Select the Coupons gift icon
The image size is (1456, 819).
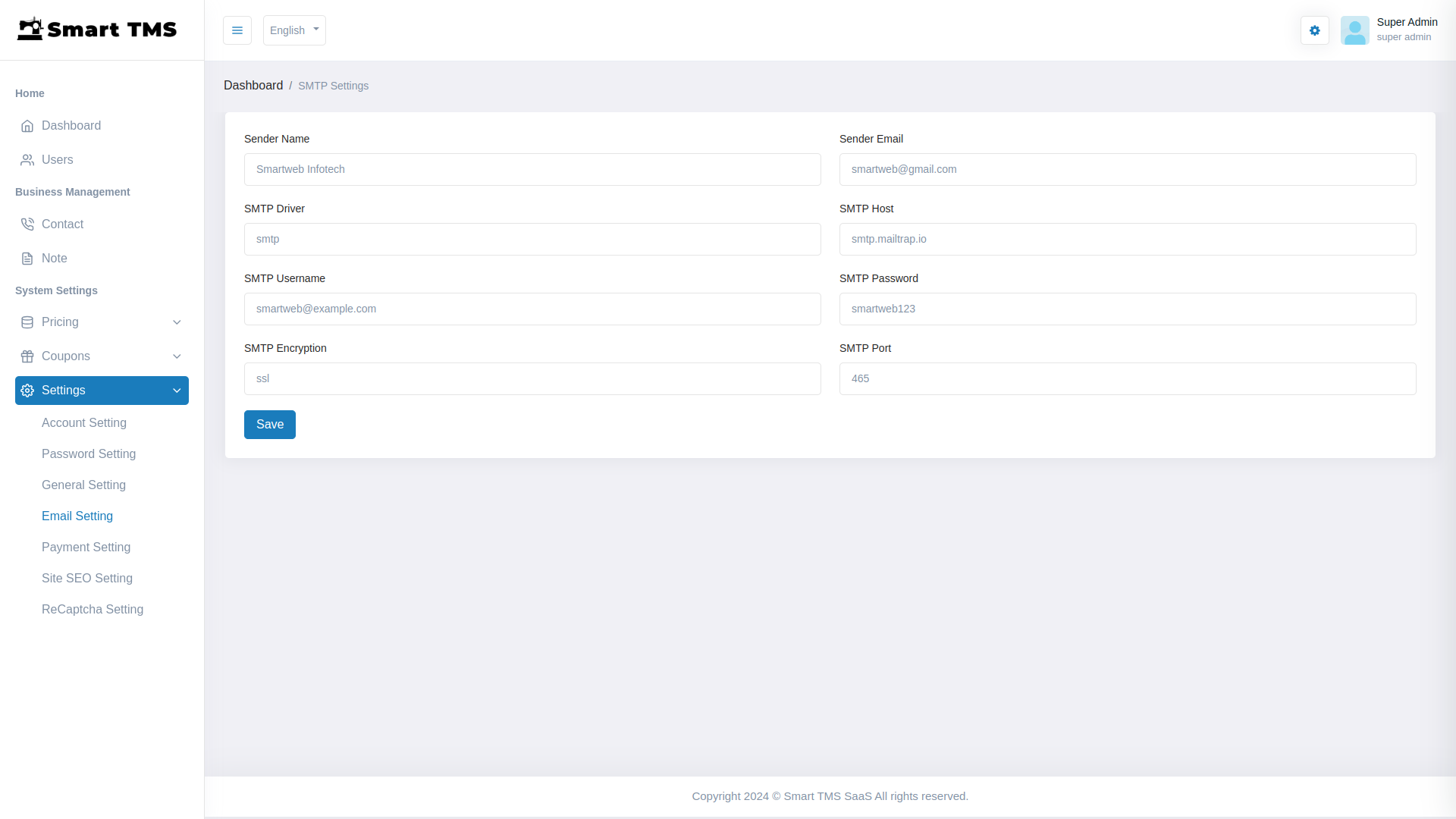(x=27, y=356)
